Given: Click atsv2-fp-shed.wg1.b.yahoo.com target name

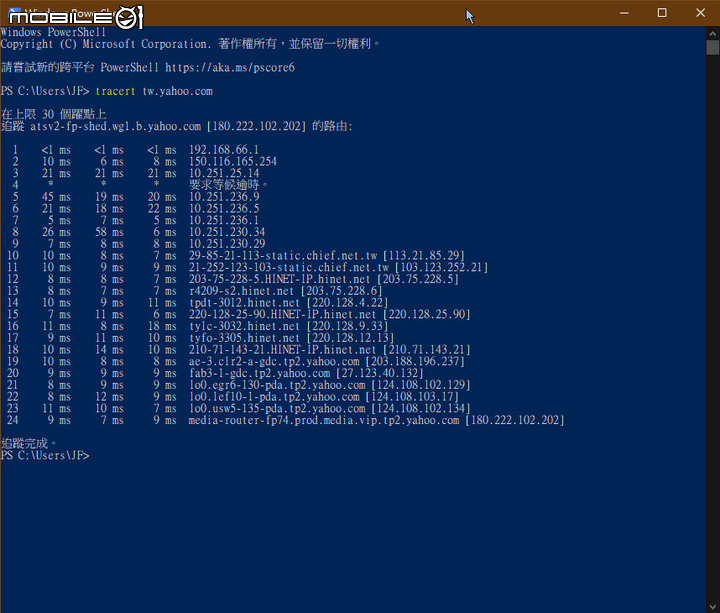Looking at the screenshot, I should coord(116,126).
